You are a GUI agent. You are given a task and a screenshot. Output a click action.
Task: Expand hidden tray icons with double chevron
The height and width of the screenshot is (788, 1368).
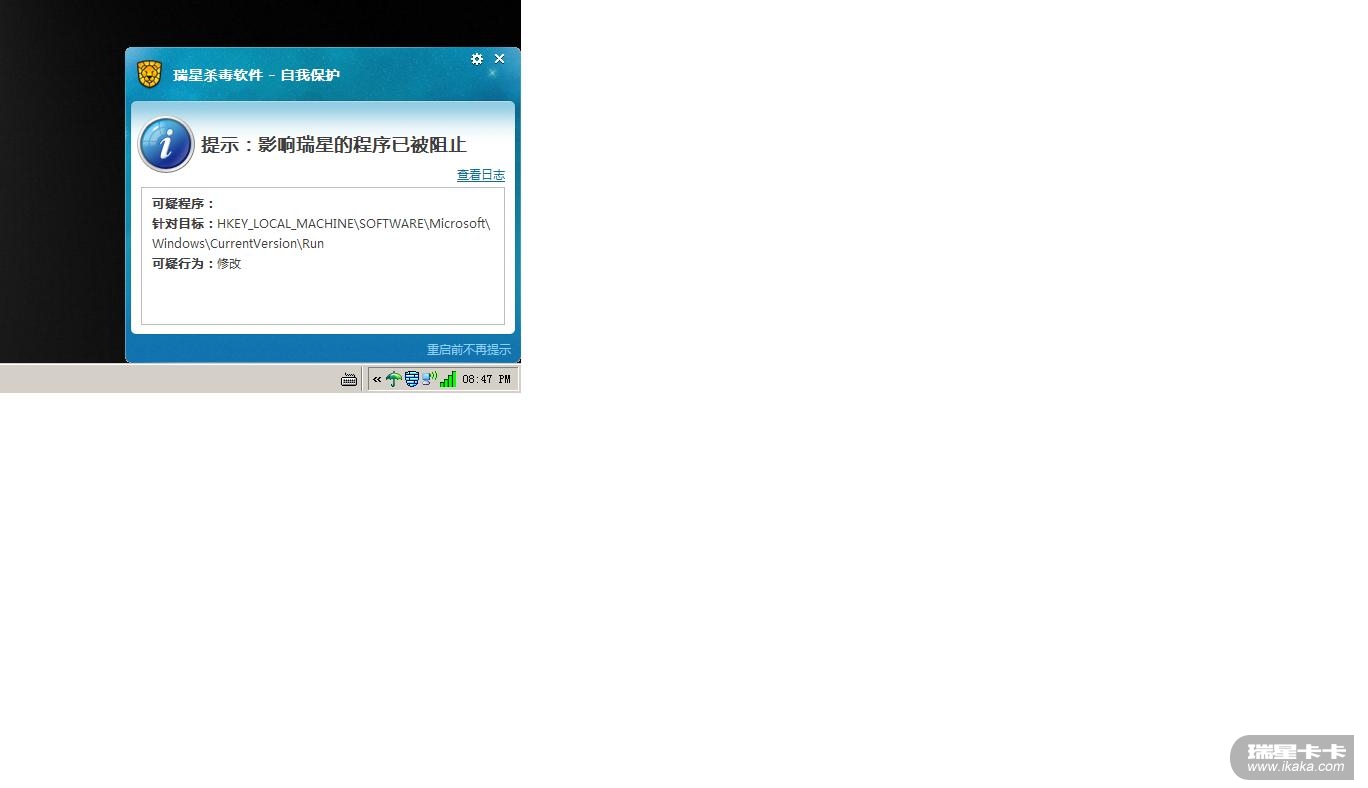pos(377,379)
